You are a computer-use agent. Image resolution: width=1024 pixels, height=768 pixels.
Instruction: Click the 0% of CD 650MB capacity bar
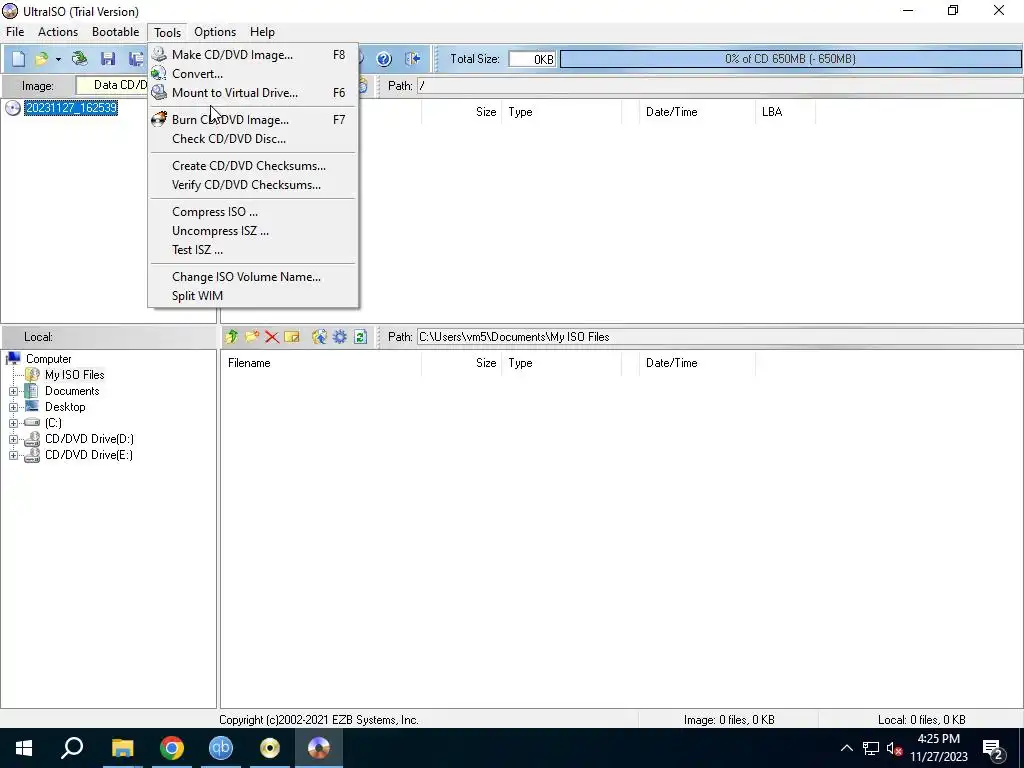pyautogui.click(x=790, y=59)
